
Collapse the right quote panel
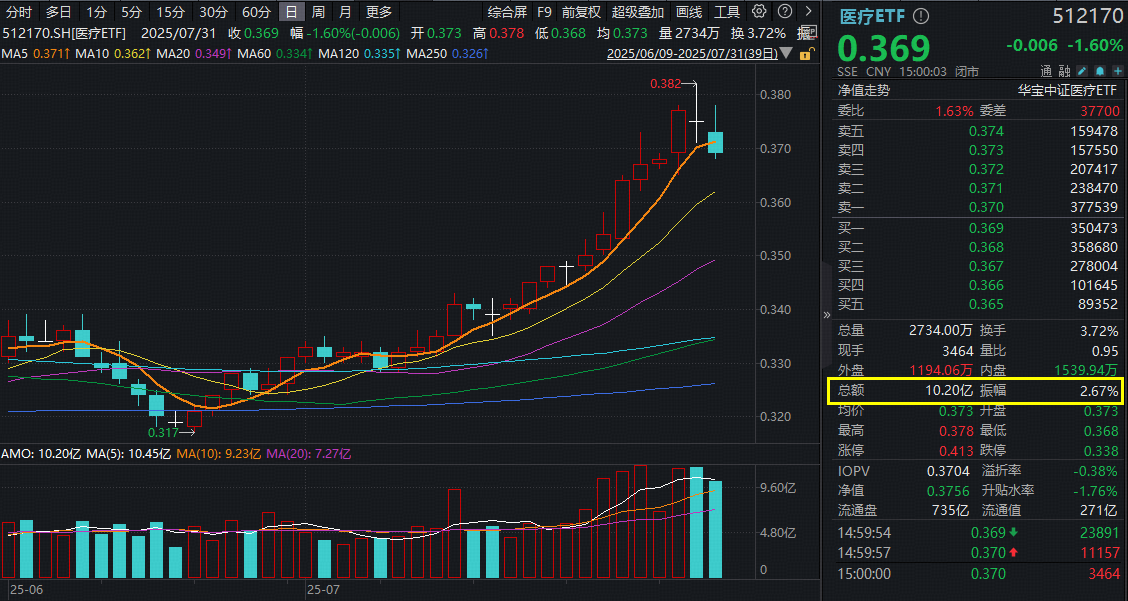826,314
